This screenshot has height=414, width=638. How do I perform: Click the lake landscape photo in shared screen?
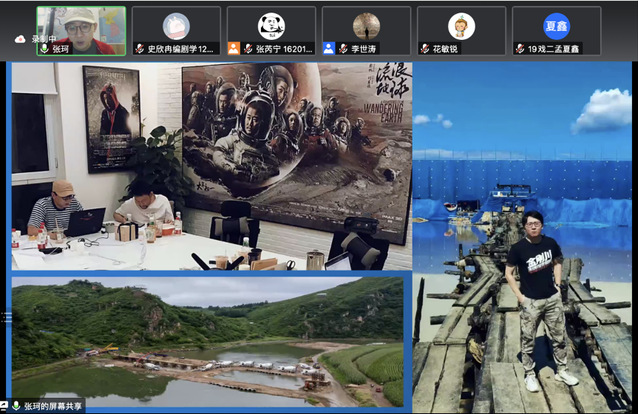click(x=208, y=340)
